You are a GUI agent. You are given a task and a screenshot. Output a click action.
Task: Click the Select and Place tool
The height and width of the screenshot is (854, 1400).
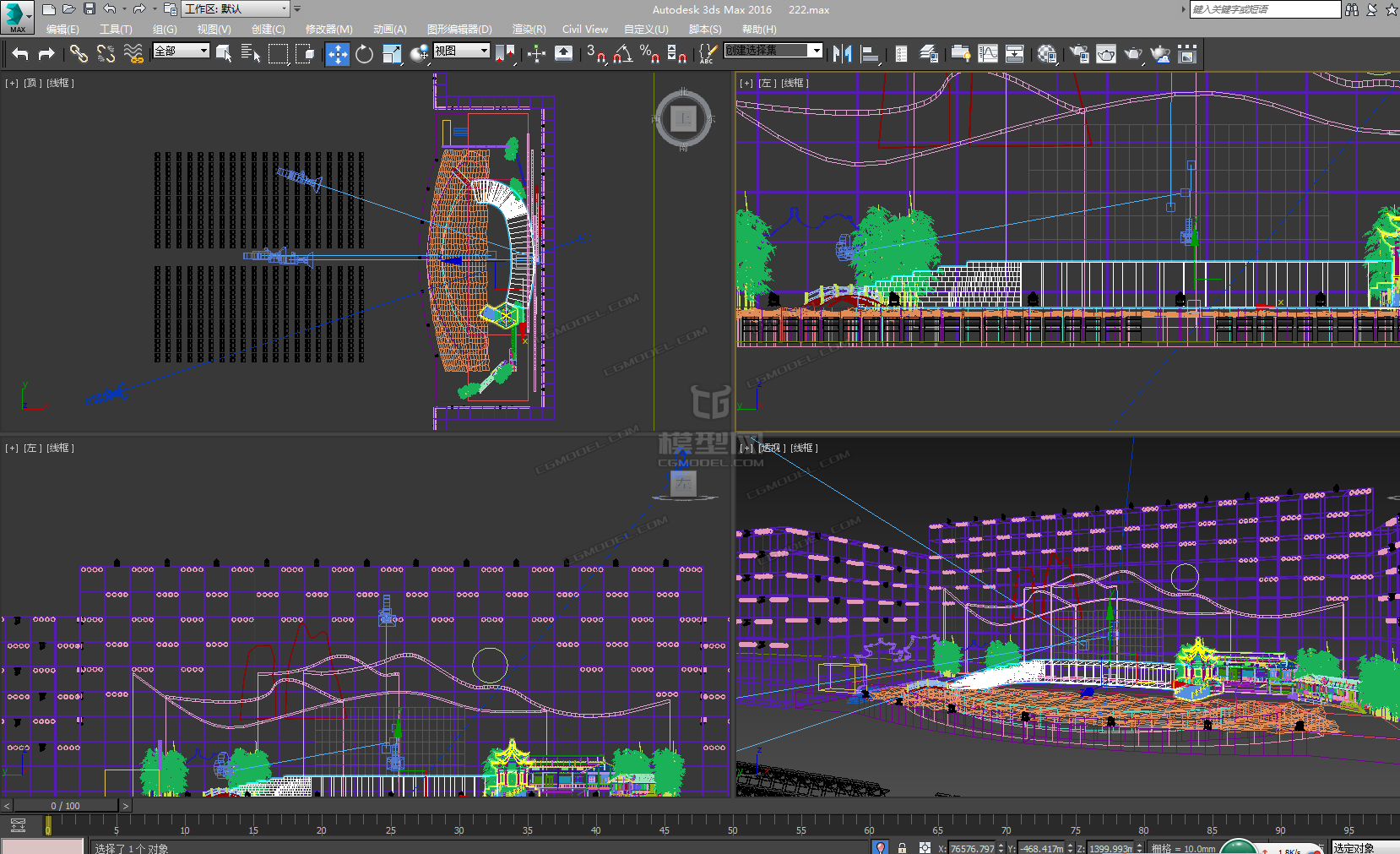[420, 55]
